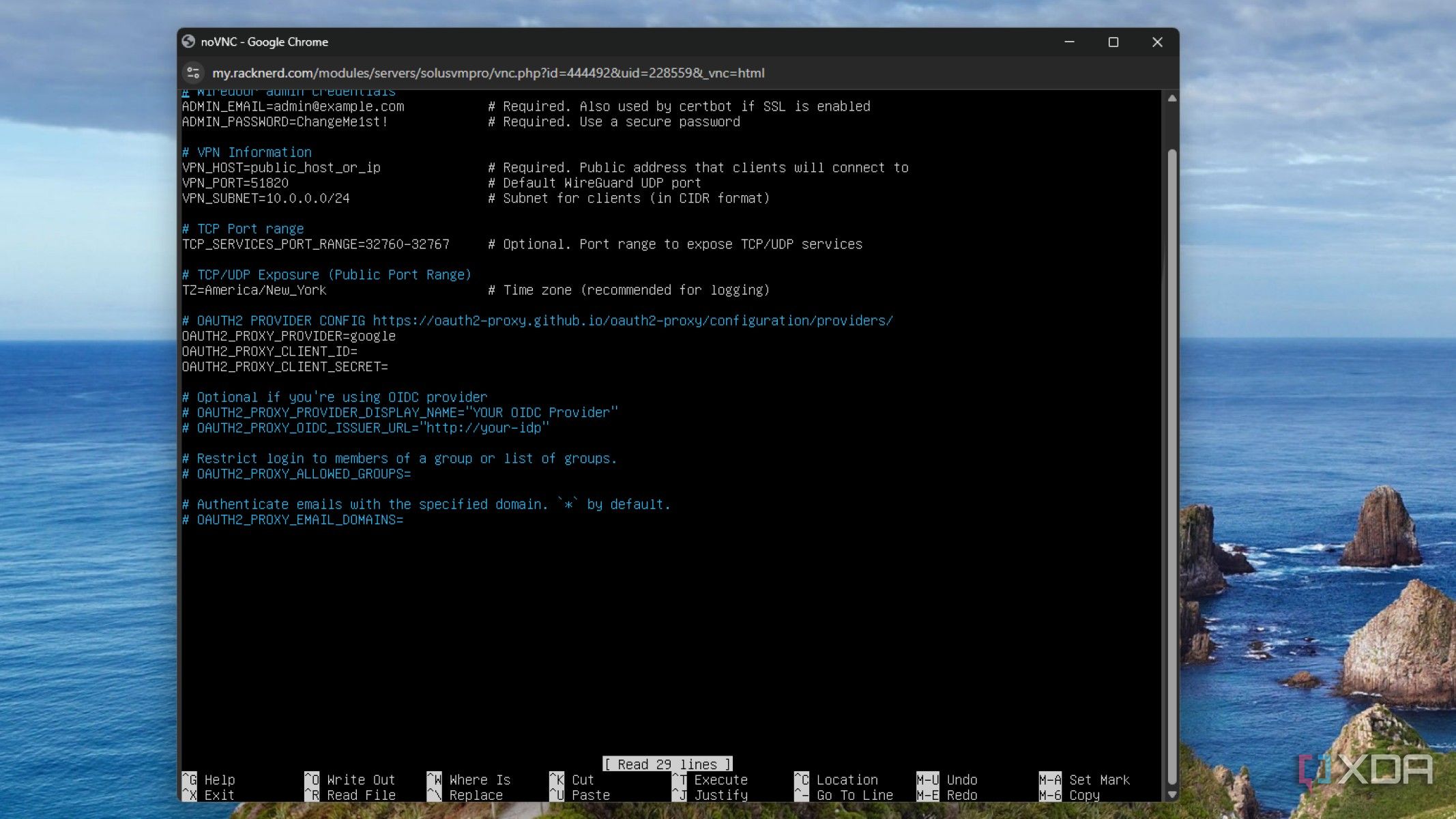Click the ^X Exit shortcut
This screenshot has height=819, width=1456.
208,795
